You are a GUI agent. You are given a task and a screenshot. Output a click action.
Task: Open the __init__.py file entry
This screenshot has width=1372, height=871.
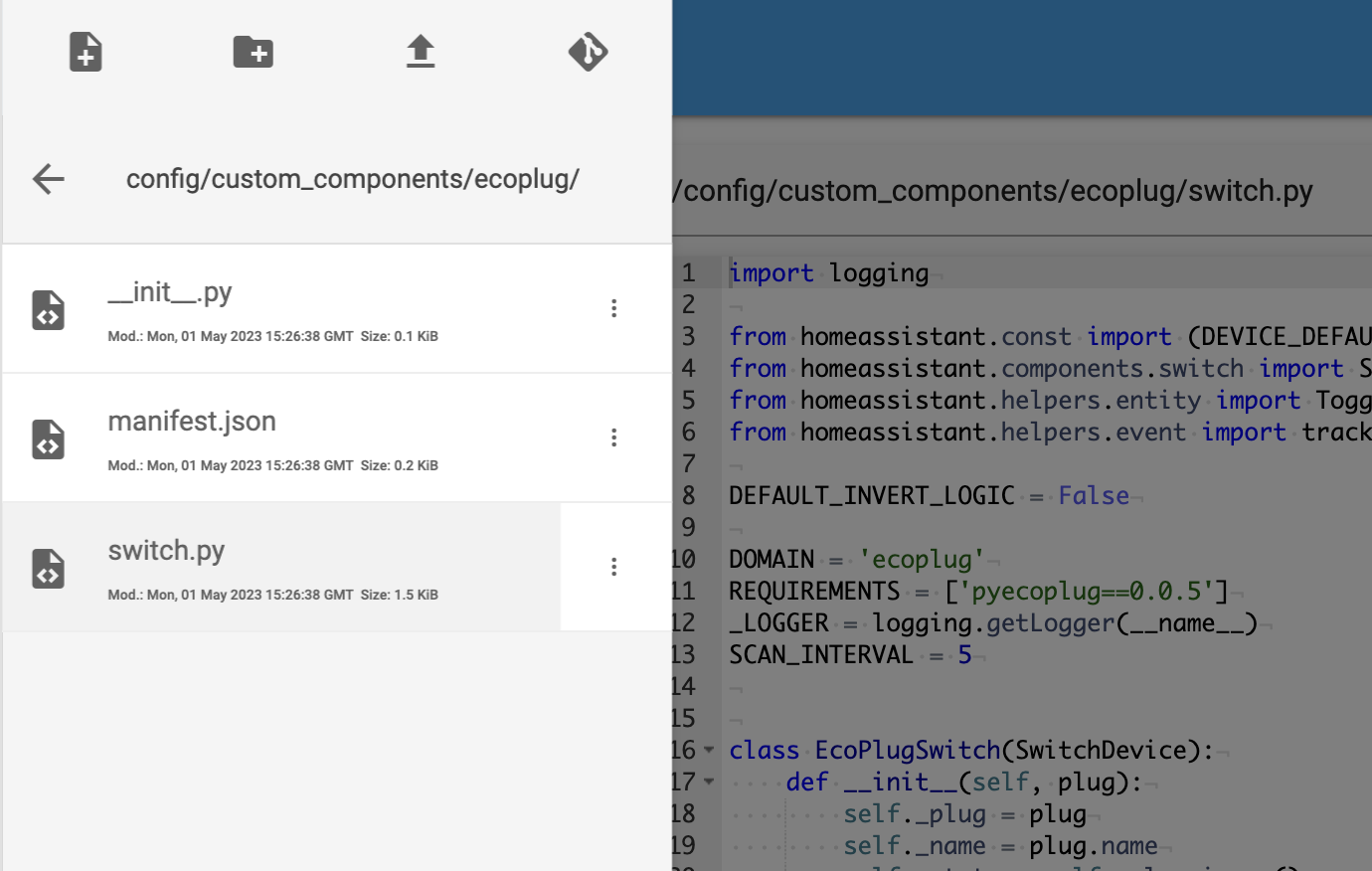pyautogui.click(x=171, y=291)
